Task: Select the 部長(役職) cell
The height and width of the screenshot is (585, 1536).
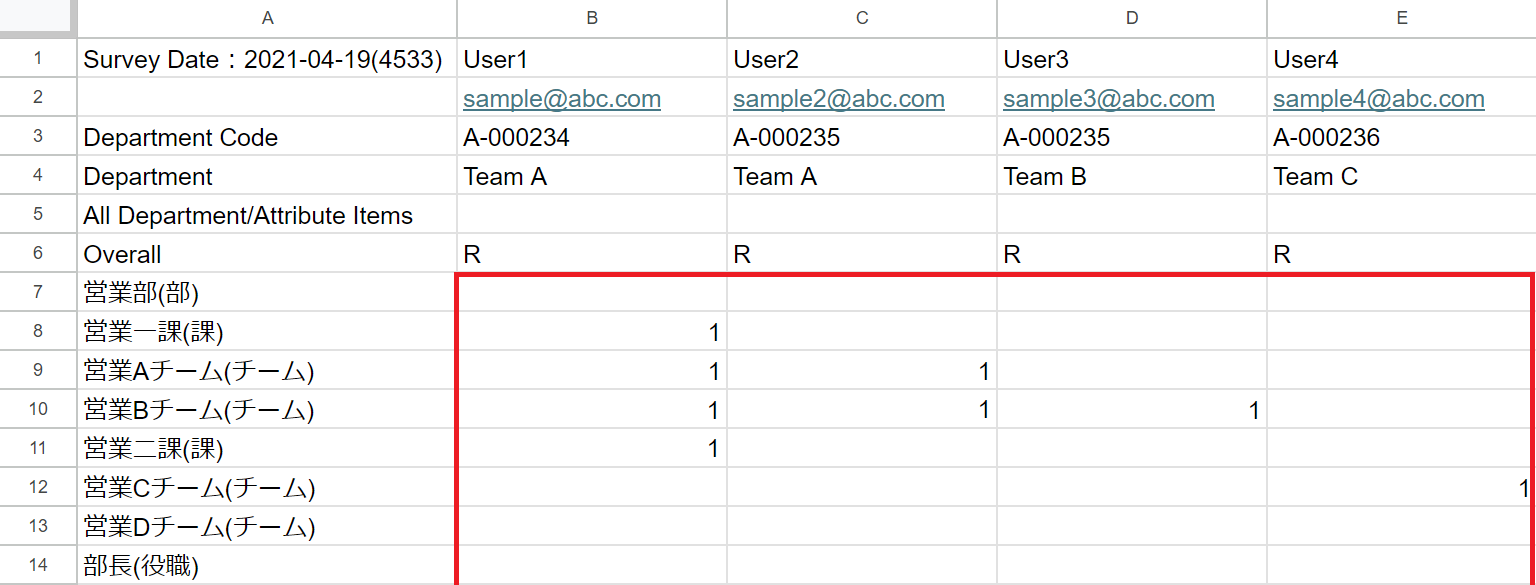Action: pos(141,566)
